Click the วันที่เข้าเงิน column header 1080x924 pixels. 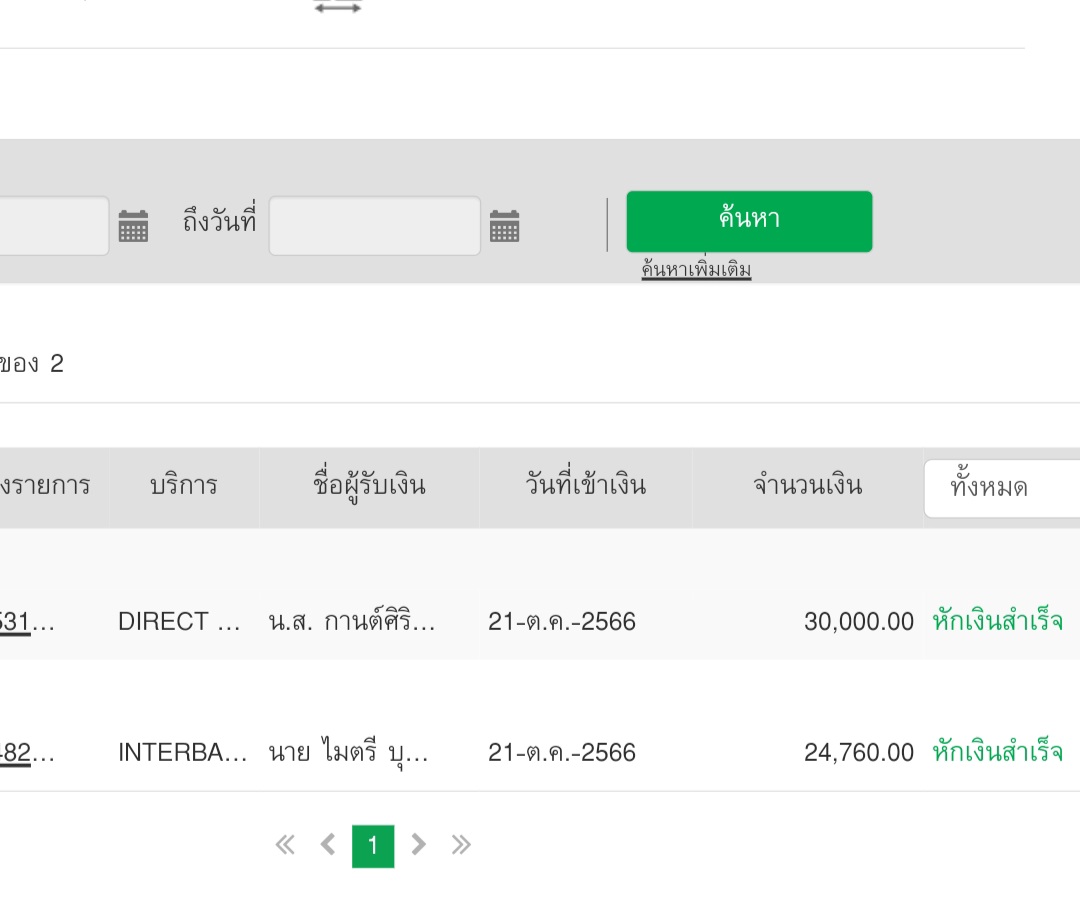tap(586, 487)
